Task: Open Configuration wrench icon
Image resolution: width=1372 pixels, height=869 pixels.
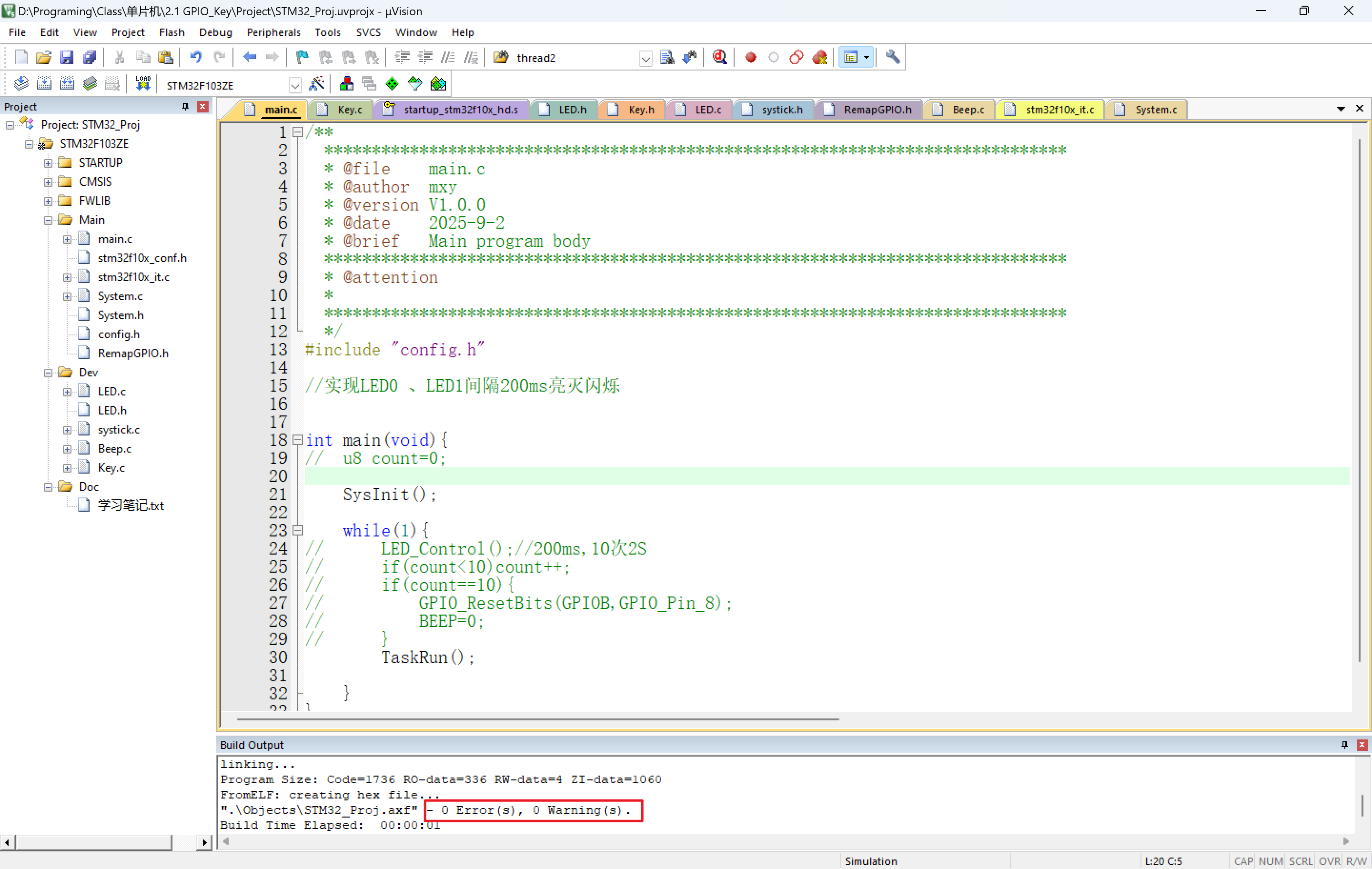Action: pos(892,57)
